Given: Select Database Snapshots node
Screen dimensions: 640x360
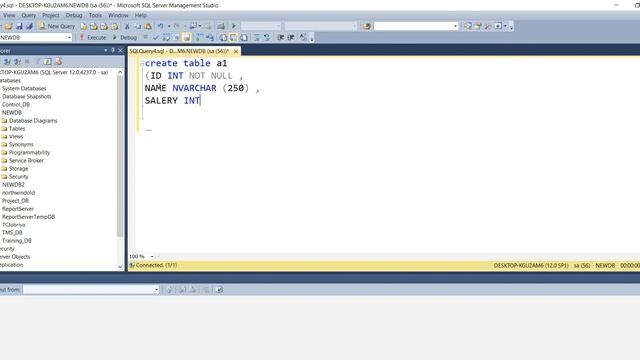Looking at the screenshot, I should [27, 96].
